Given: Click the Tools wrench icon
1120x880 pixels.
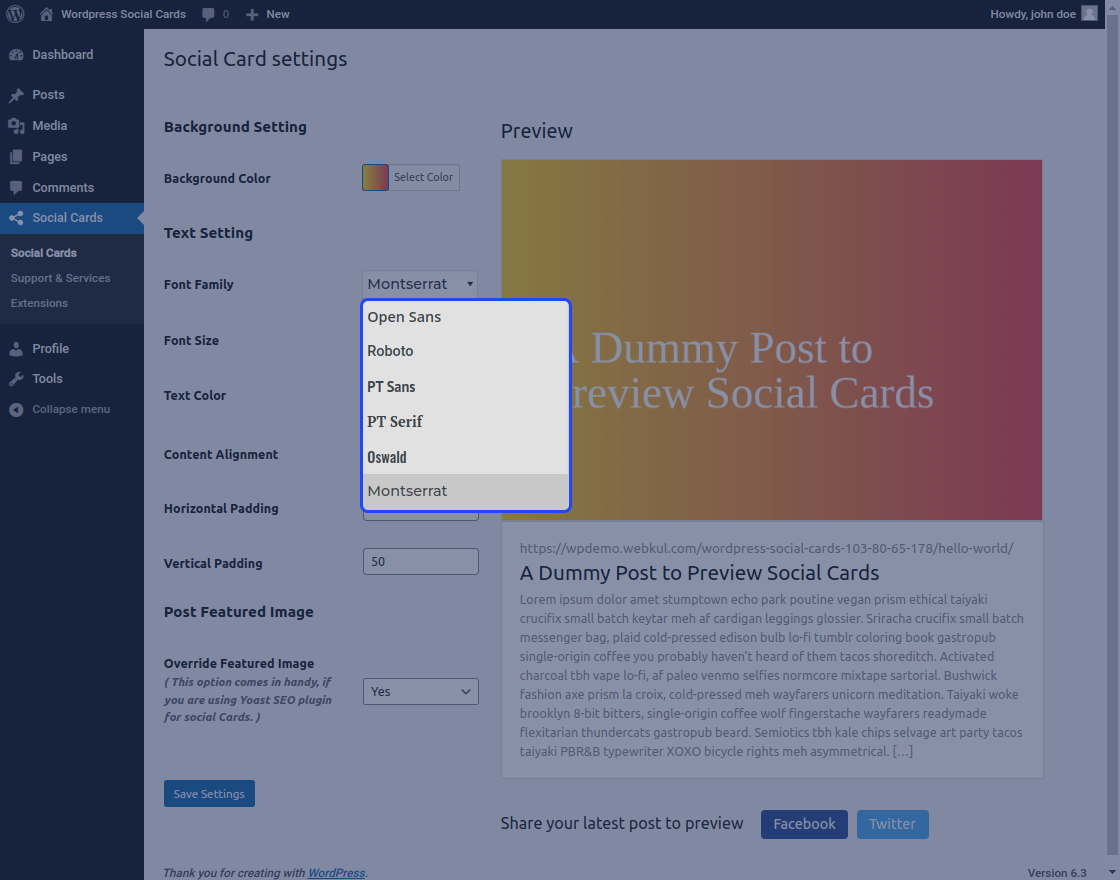Looking at the screenshot, I should (x=16, y=379).
